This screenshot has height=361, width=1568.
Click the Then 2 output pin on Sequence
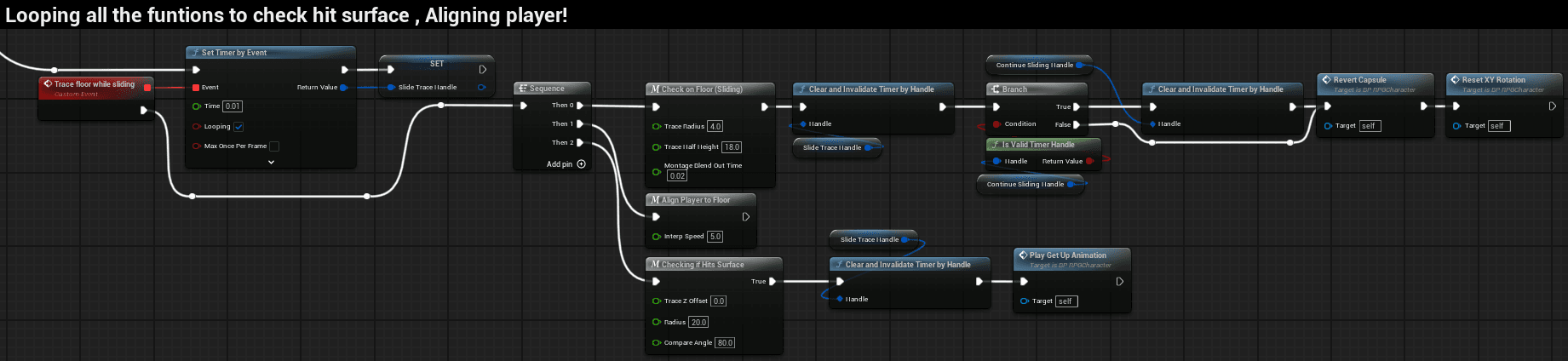point(580,143)
